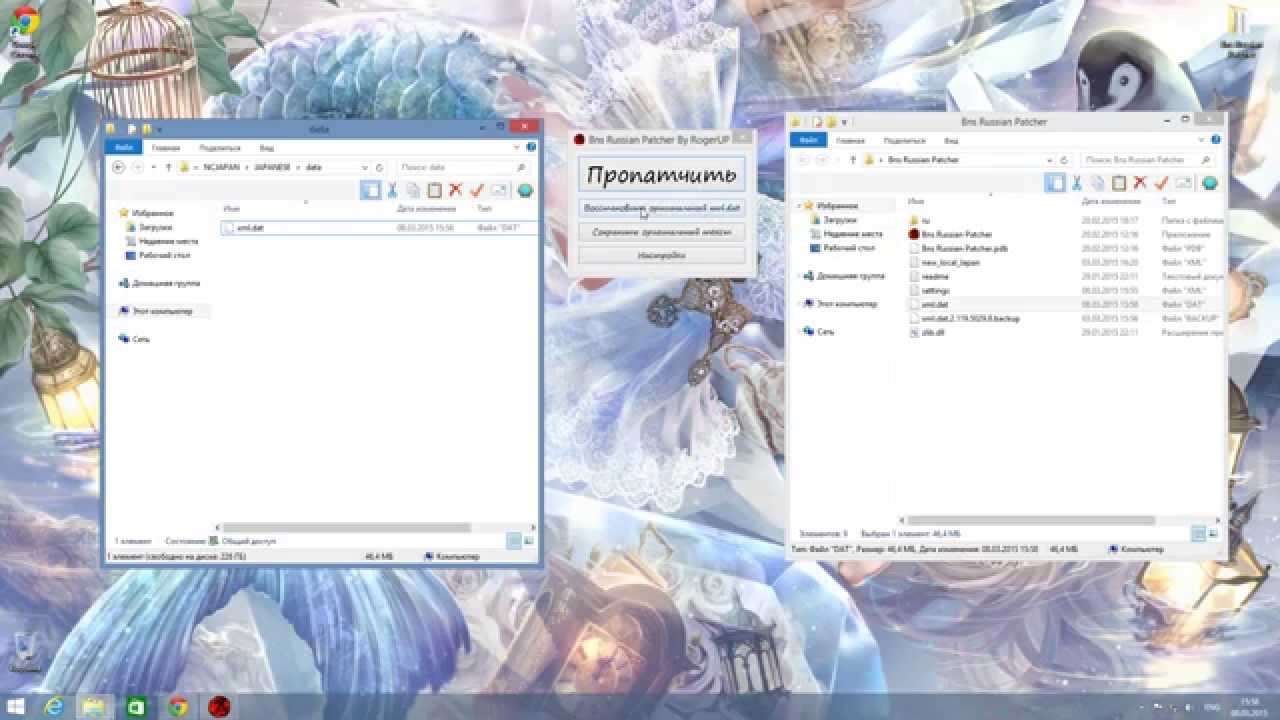Click the save original button in patcher
1280x720 pixels.
[662, 232]
